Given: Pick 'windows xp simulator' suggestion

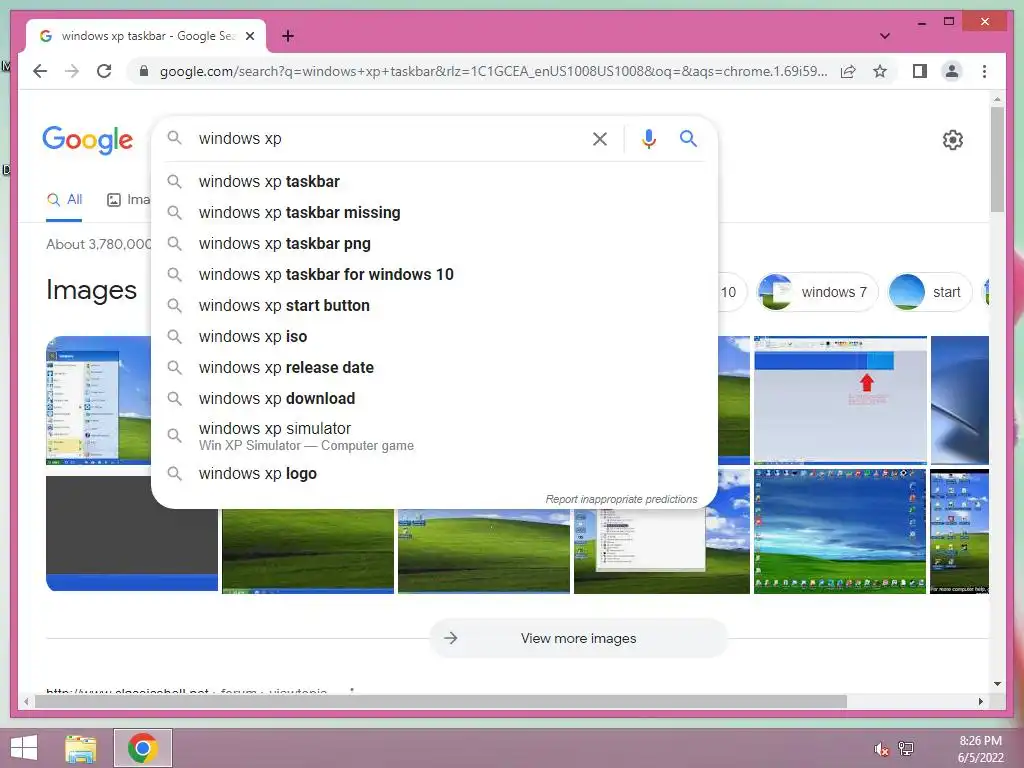Looking at the screenshot, I should (434, 436).
